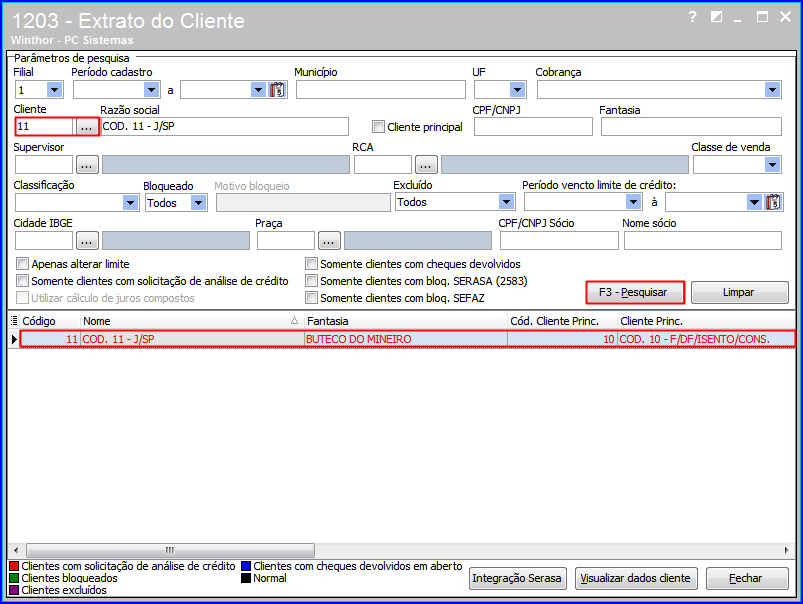Select BUTECO DO MINEIRO cell
803x604 pixels.
click(406, 339)
